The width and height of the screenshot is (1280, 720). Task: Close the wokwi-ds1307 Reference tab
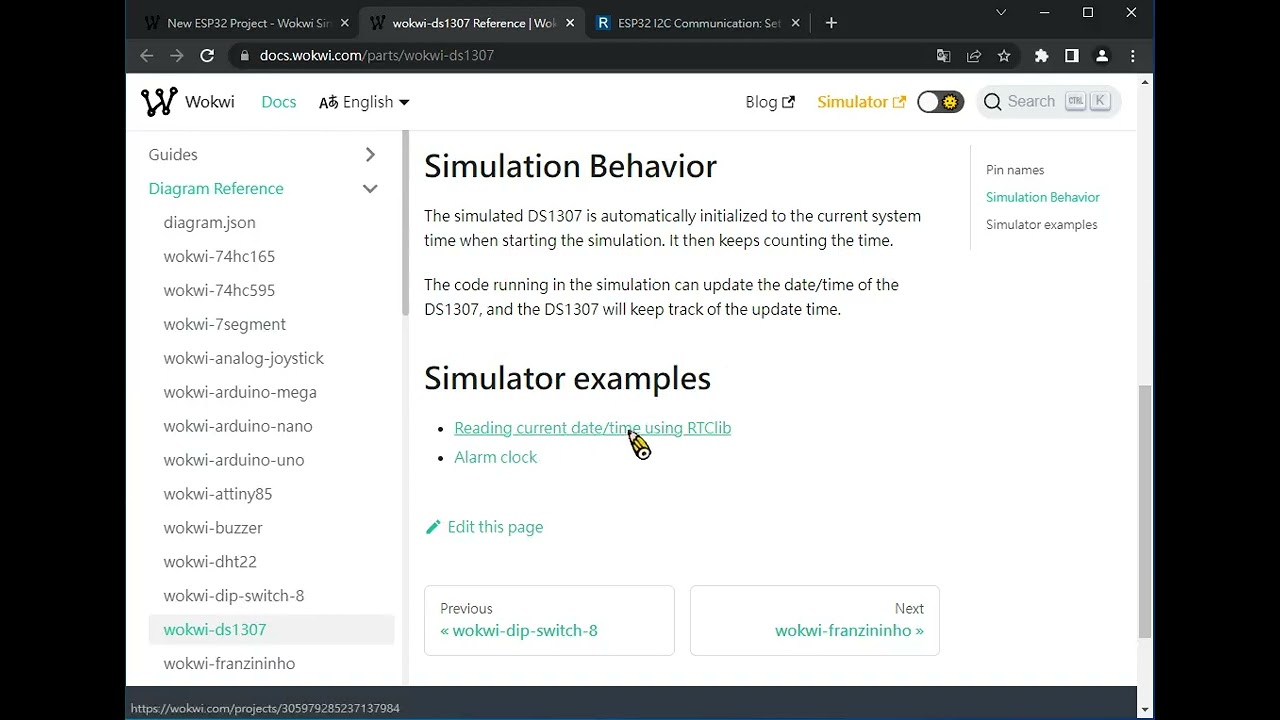click(570, 23)
